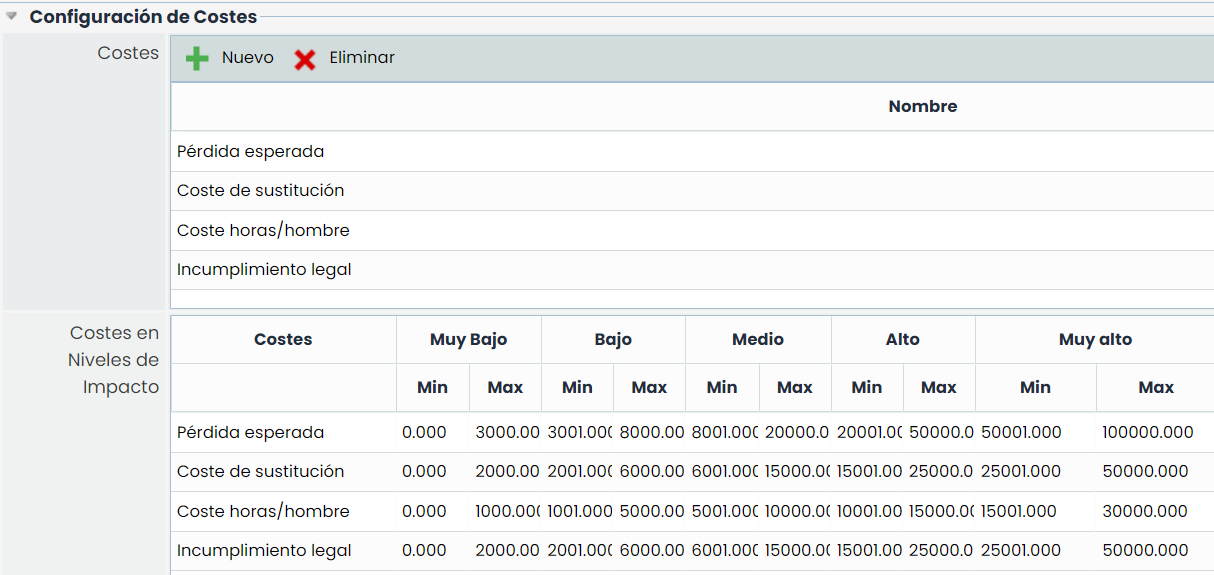Edit Pérdida esperada Muy alto Min 50001

coord(1021,433)
